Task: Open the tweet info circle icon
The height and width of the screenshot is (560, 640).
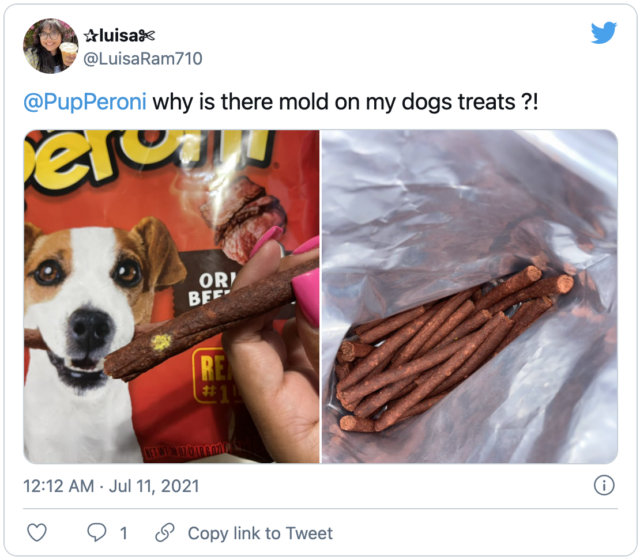Action: tap(604, 485)
